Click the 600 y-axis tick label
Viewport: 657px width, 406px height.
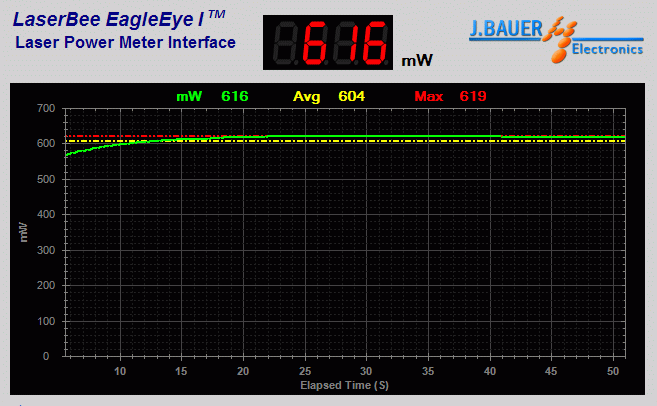[46, 143]
